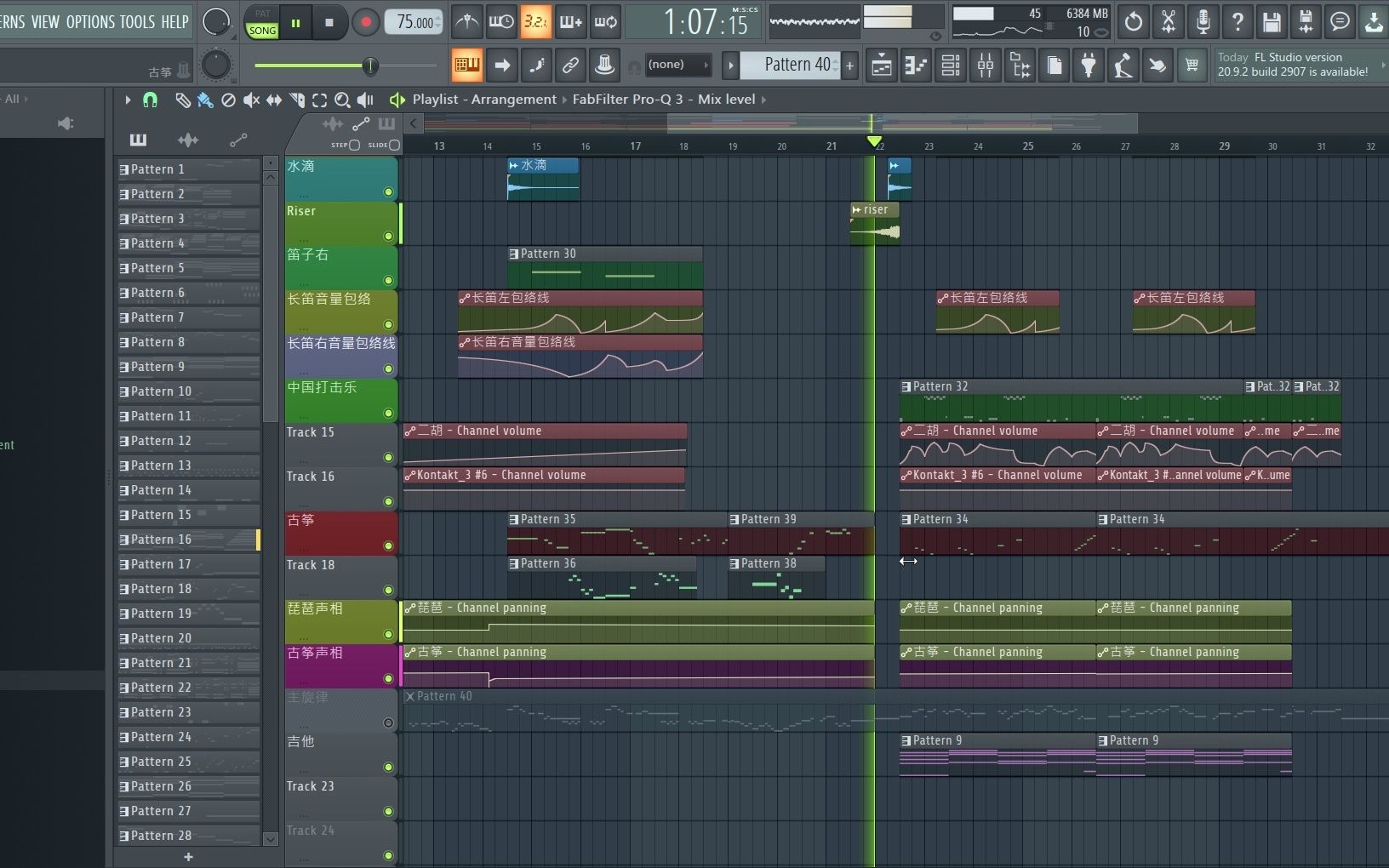Toggle auto-scrolling arrow icon

502,65
